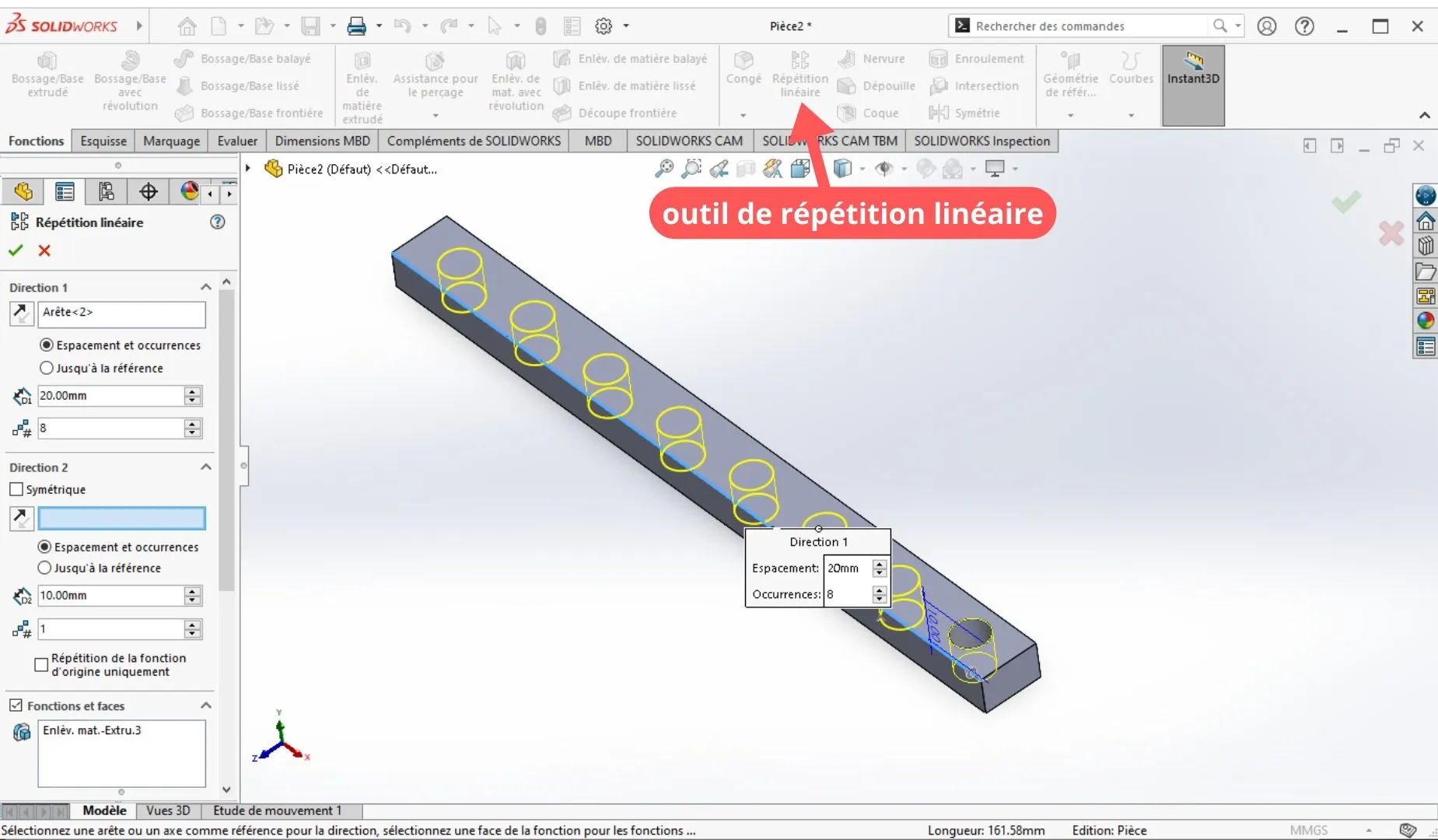Toggle the Fonctions et faces checkbox
The image size is (1438, 840).
click(16, 705)
